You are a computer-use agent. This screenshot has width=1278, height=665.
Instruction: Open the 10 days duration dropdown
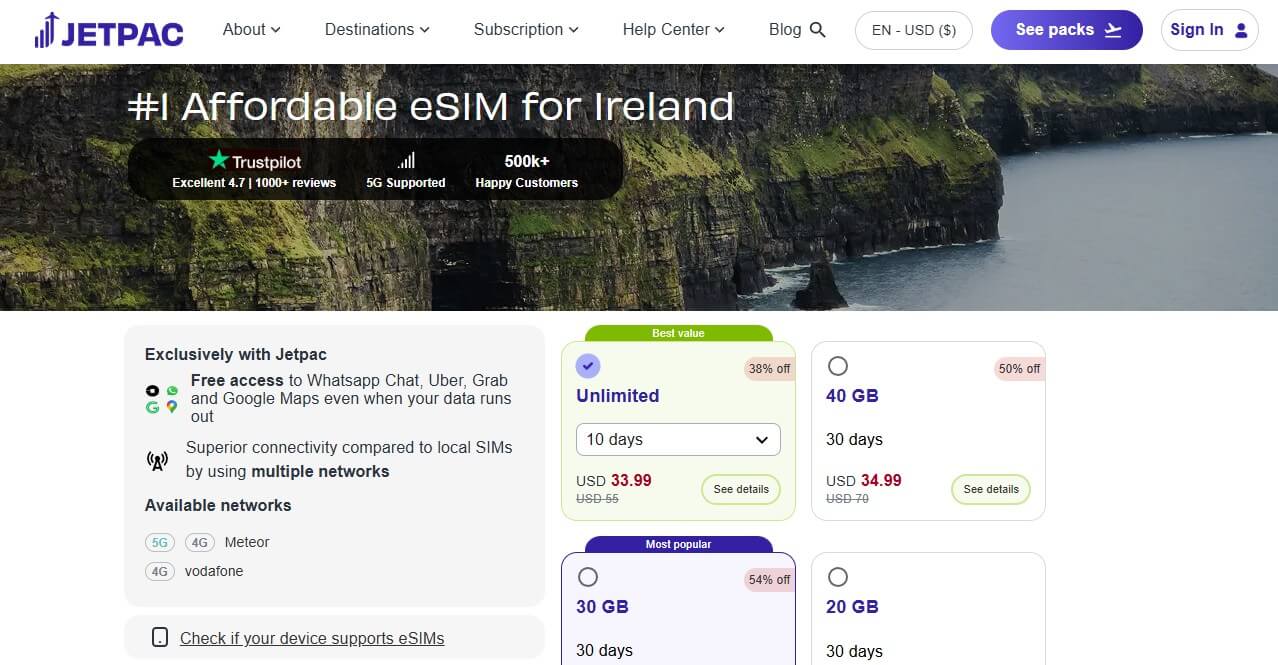click(677, 439)
